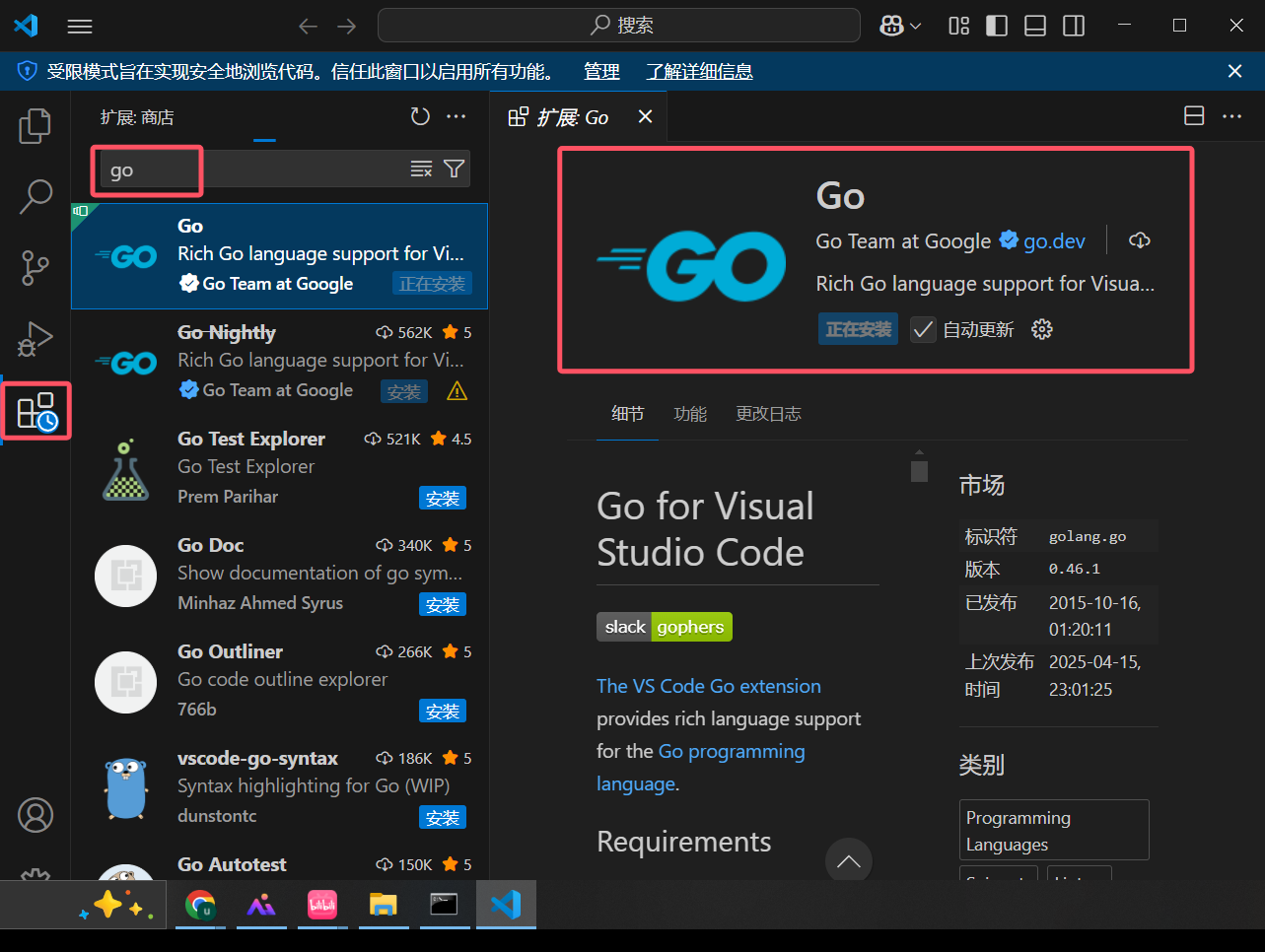The width and height of the screenshot is (1265, 952).
Task: Open the slack gophers badge
Action: click(x=665, y=627)
